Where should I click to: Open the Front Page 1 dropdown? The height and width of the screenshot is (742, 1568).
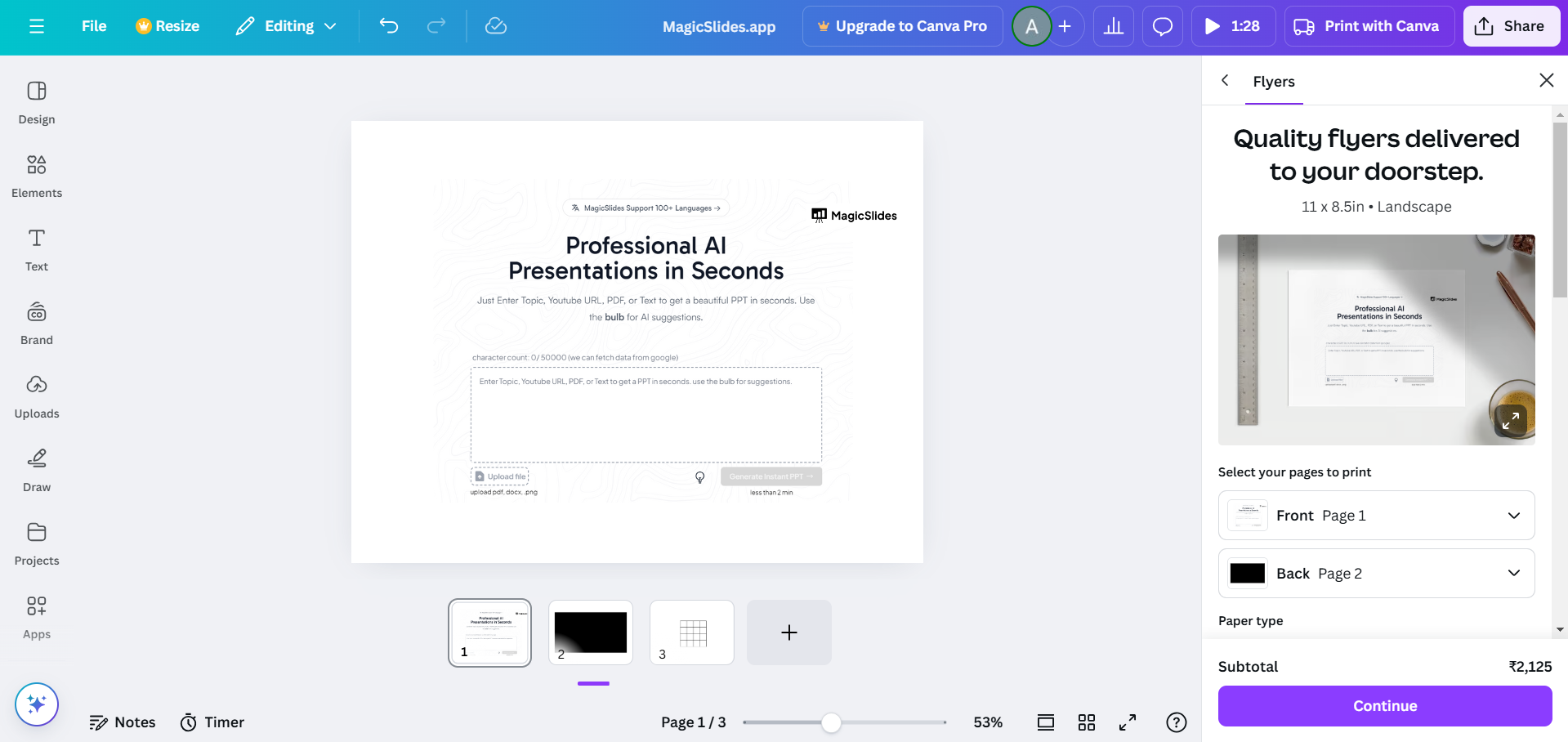pos(1377,516)
